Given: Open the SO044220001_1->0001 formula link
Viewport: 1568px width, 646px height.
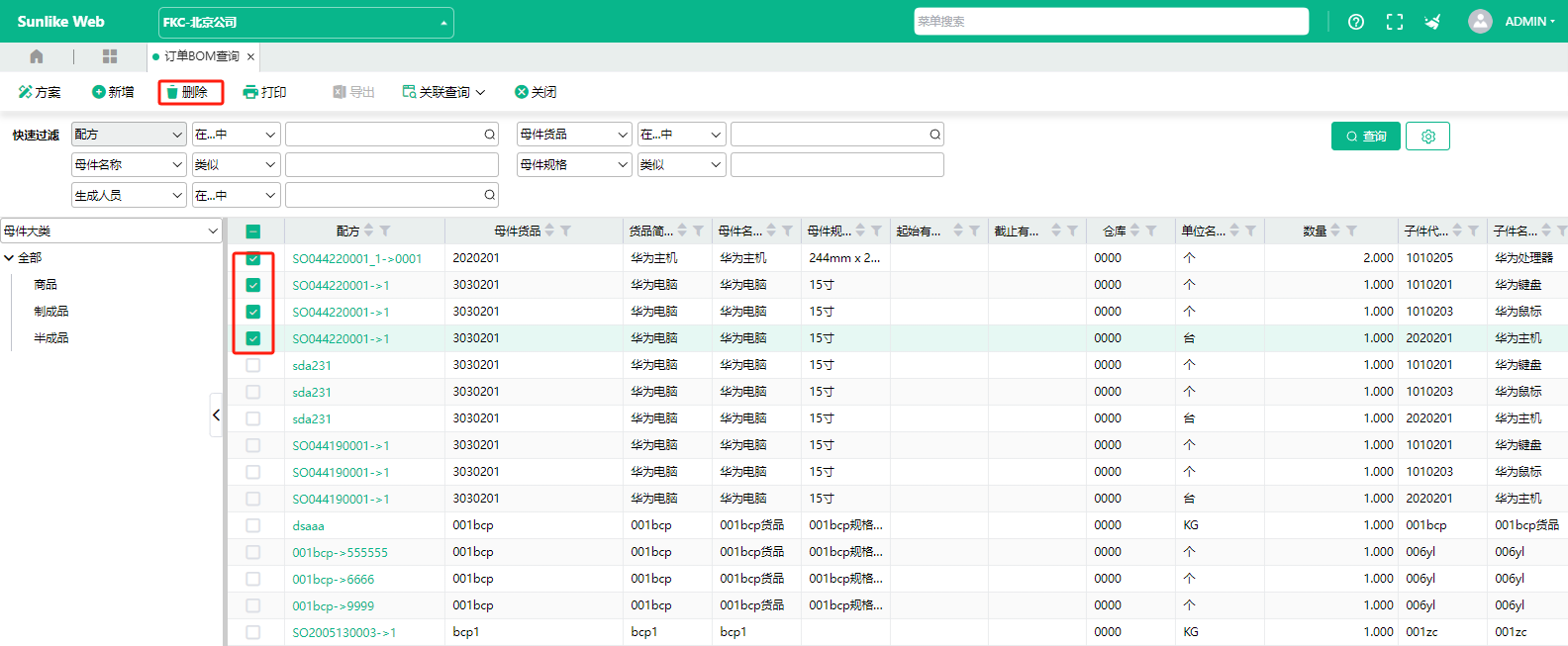Looking at the screenshot, I should [x=357, y=258].
